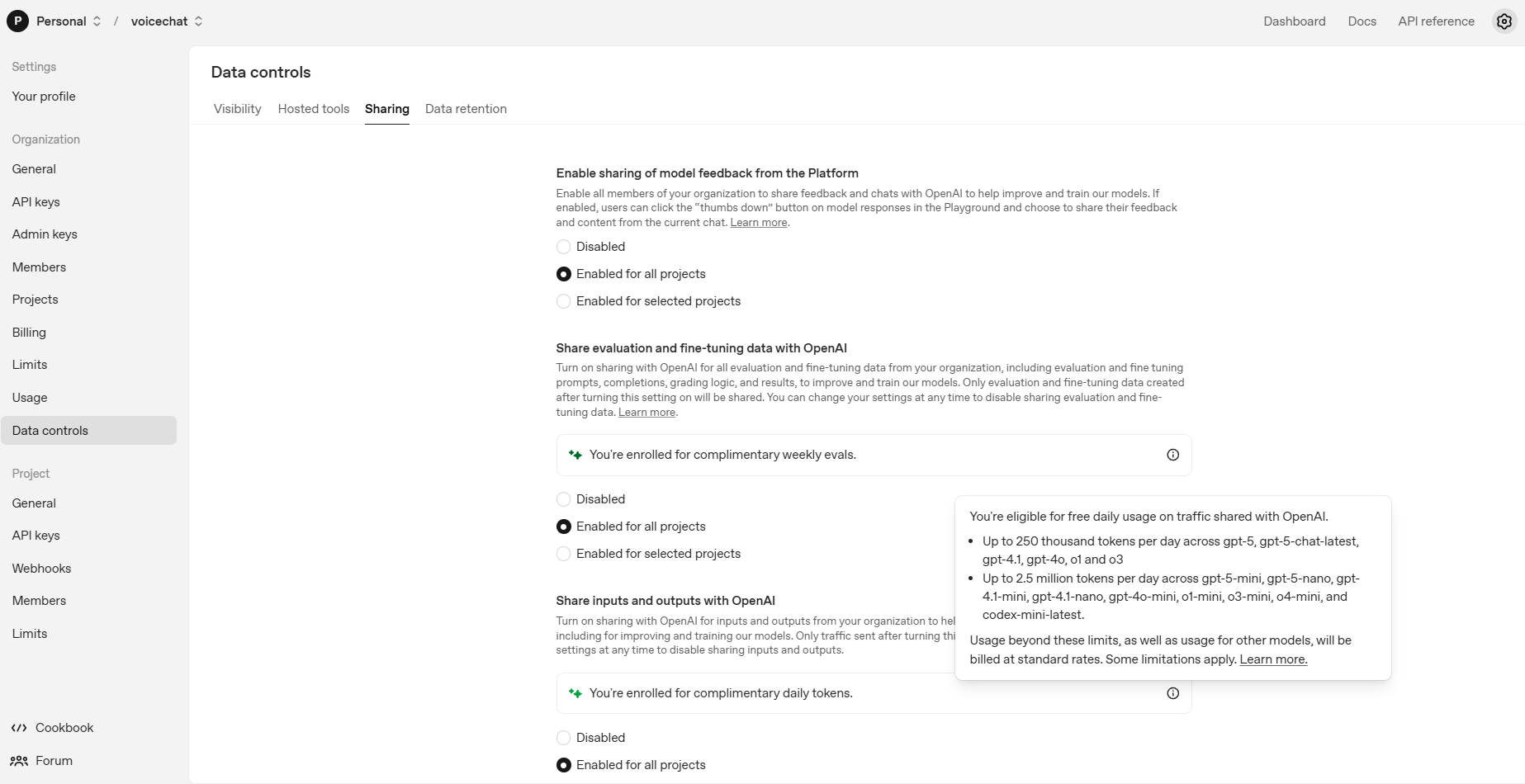Open the Forum people icon
Image resolution: width=1525 pixels, height=784 pixels.
tap(19, 761)
